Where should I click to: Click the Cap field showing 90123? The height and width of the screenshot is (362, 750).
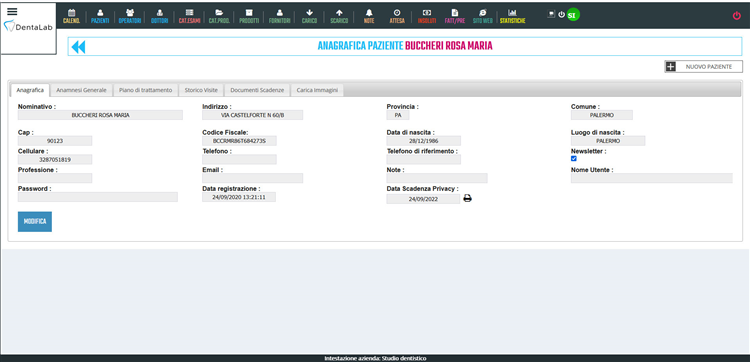tap(55, 141)
